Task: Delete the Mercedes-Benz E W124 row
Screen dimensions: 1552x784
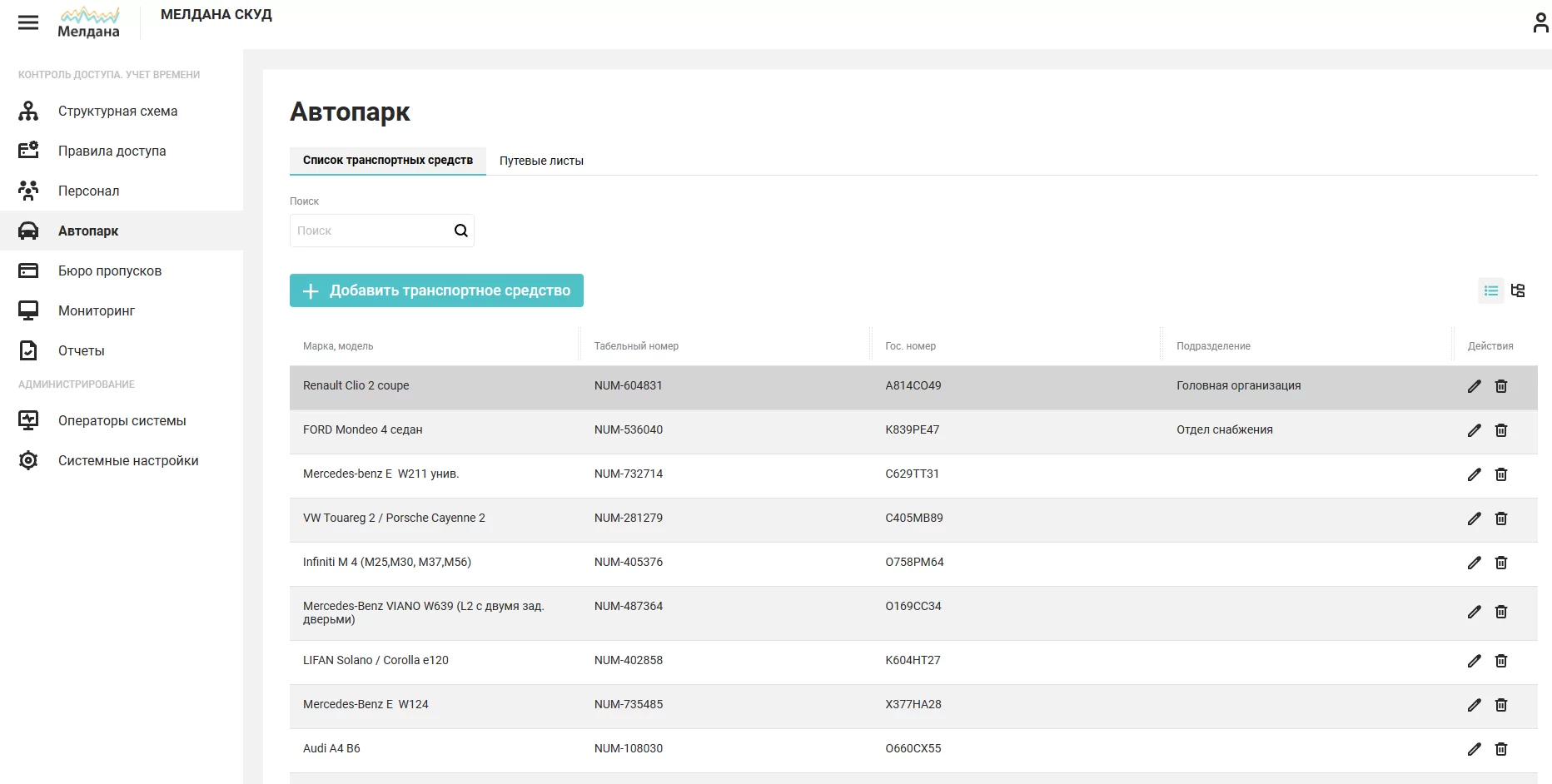Action: [x=1501, y=705]
